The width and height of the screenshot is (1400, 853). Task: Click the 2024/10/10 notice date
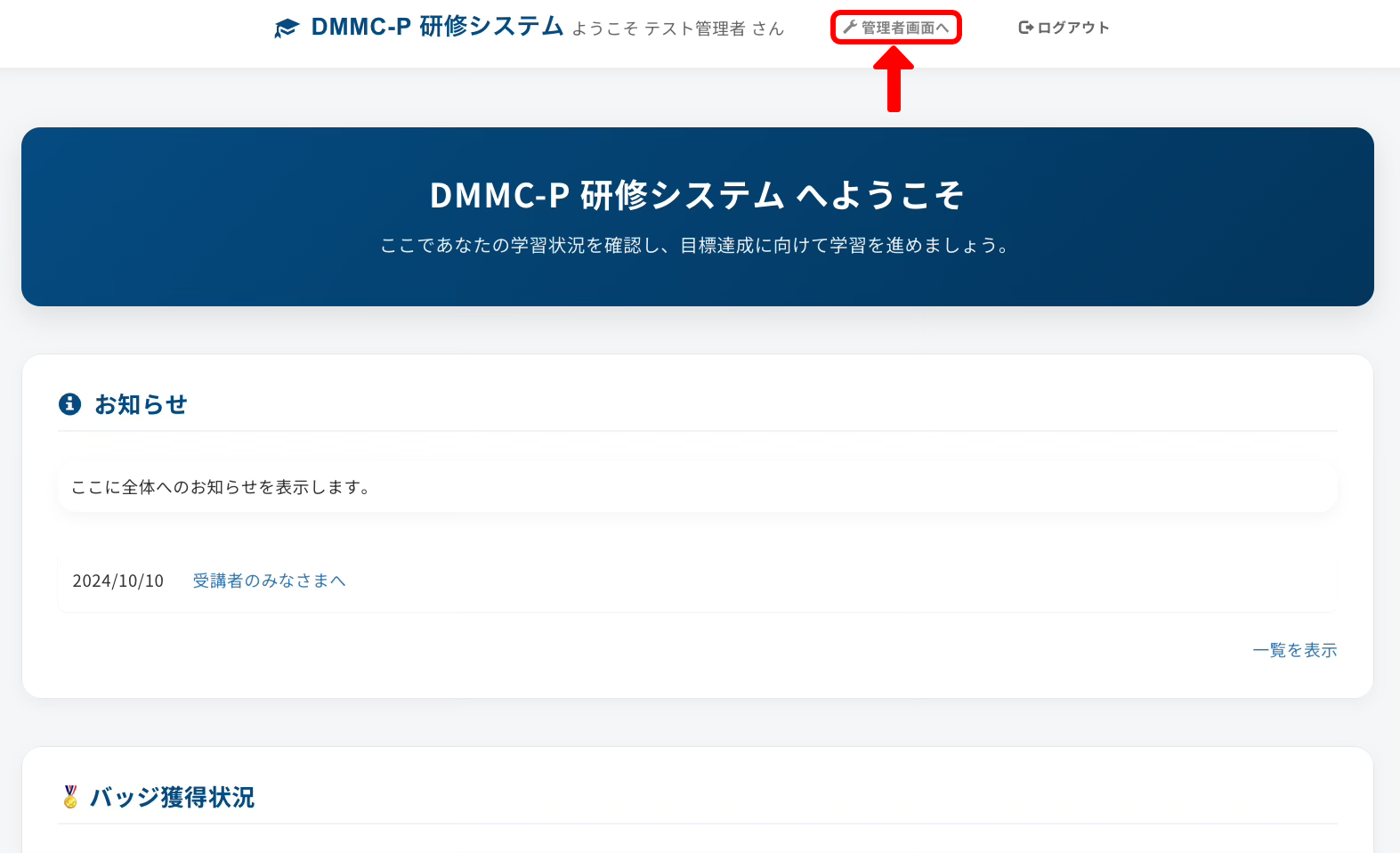click(x=118, y=581)
